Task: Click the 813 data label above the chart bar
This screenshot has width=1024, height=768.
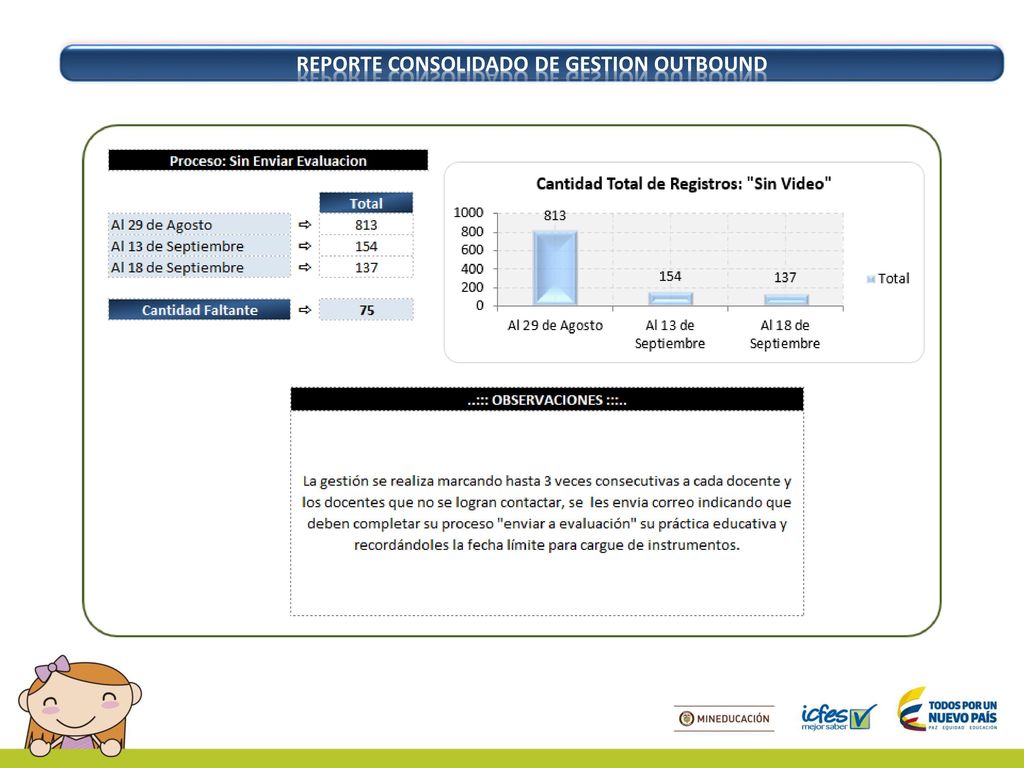Action: pyautogui.click(x=554, y=216)
